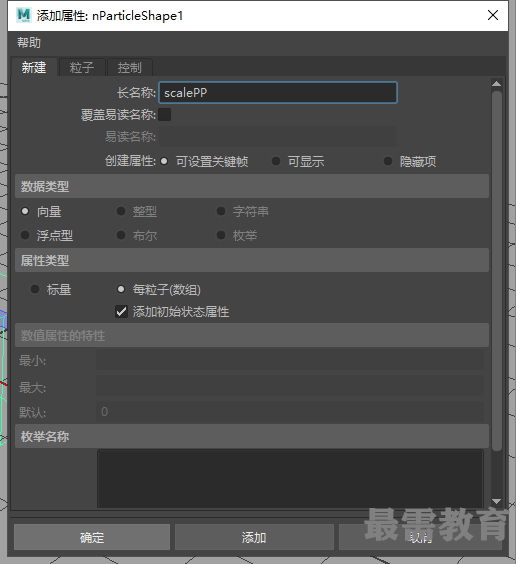Open the 帮助 menu
The height and width of the screenshot is (564, 516).
(29, 43)
